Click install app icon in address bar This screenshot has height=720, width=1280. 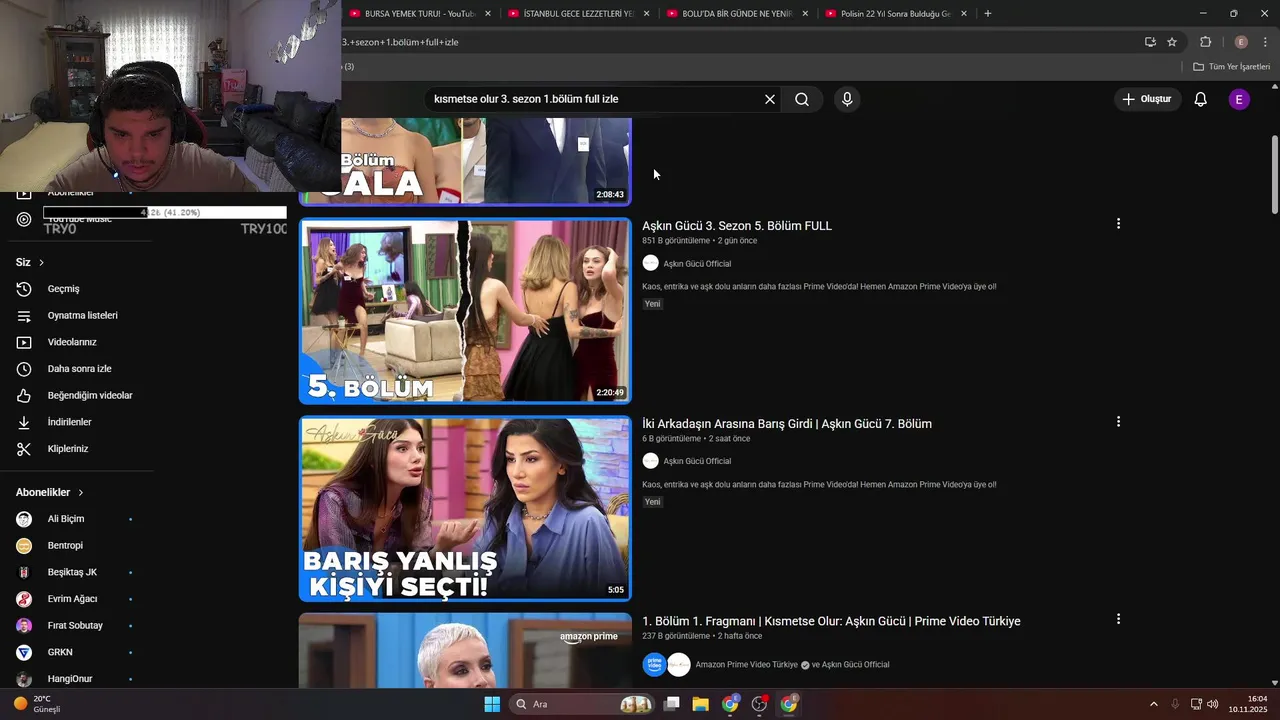[x=1150, y=42]
